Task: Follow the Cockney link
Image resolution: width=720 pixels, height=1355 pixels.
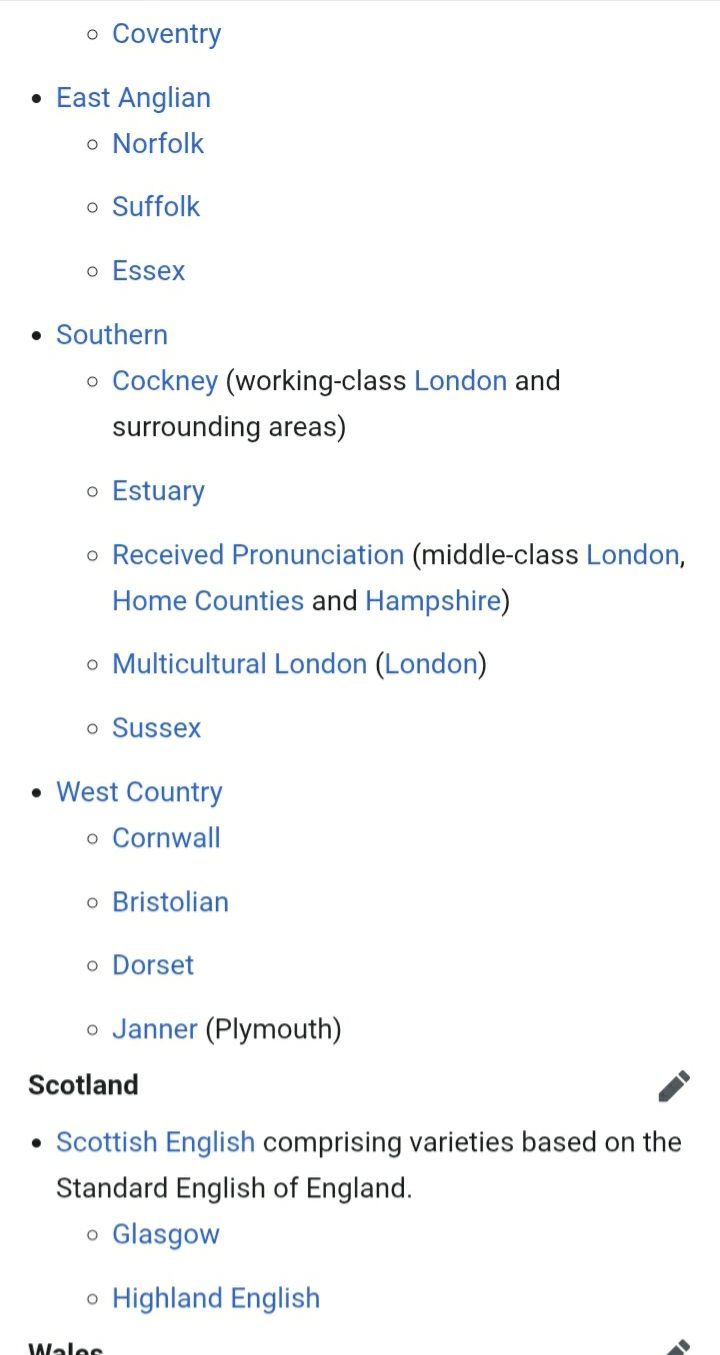Action: [x=165, y=381]
